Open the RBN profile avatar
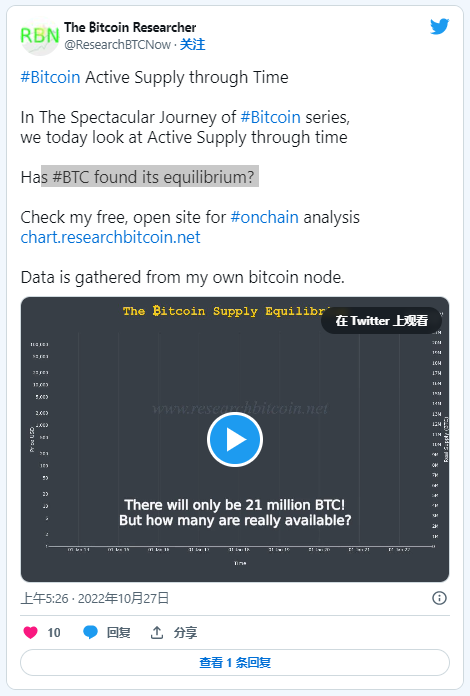 pyautogui.click(x=39, y=36)
